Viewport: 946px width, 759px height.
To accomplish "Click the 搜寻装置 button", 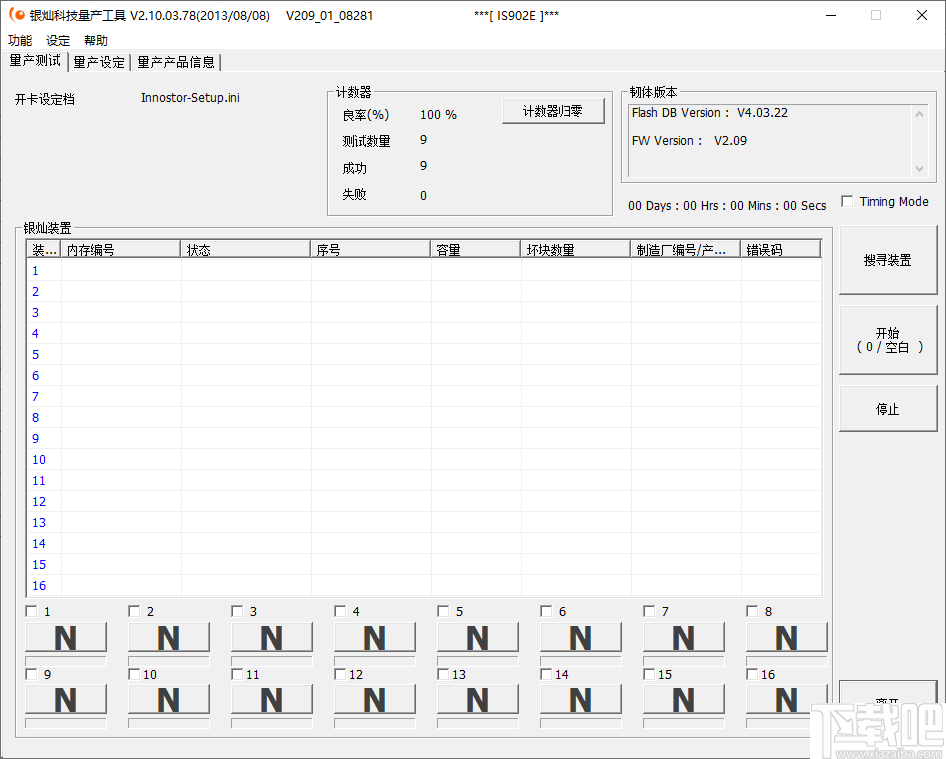I will 887,260.
